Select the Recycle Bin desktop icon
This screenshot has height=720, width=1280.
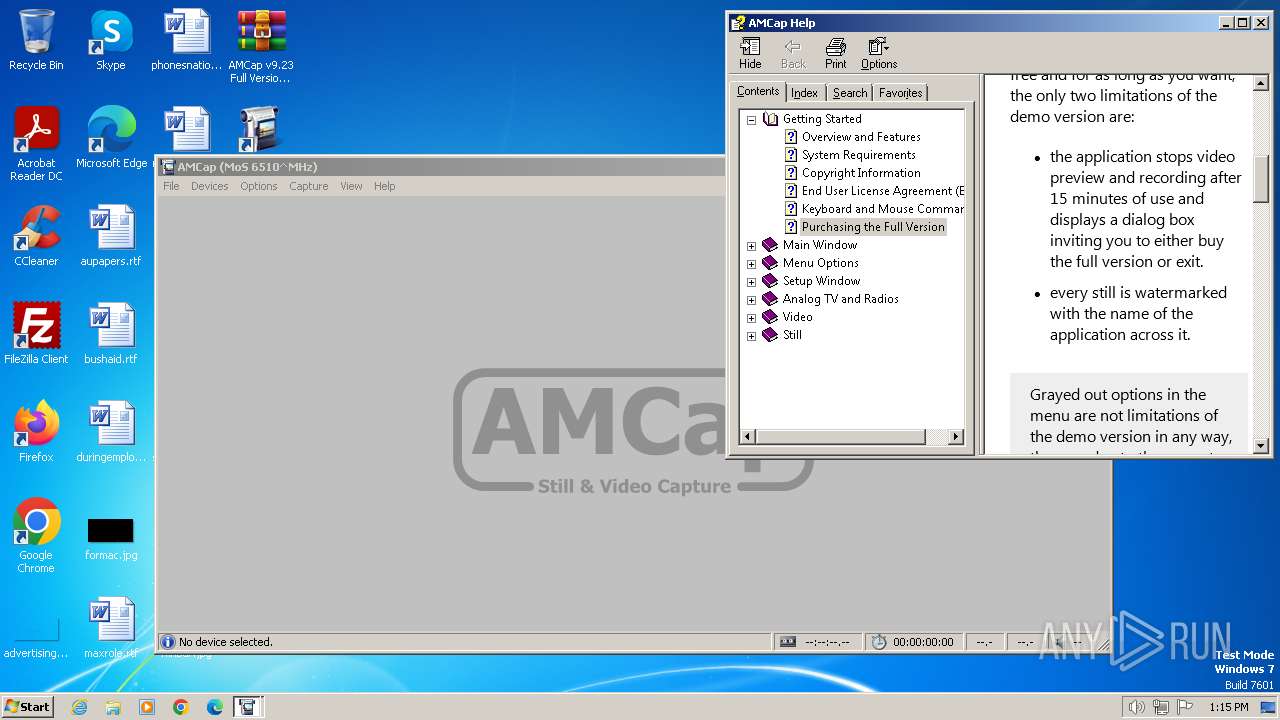click(36, 40)
